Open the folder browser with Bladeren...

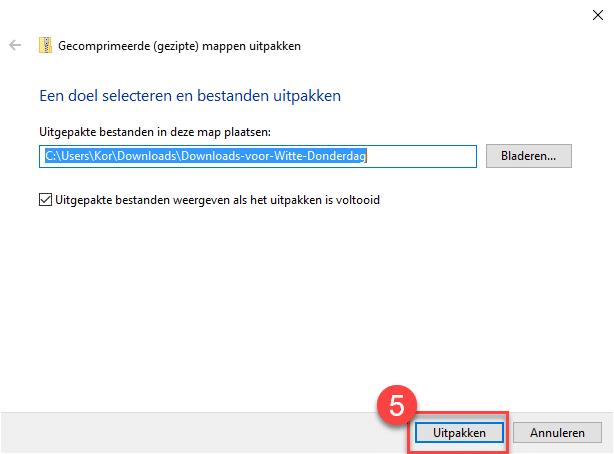coord(528,156)
